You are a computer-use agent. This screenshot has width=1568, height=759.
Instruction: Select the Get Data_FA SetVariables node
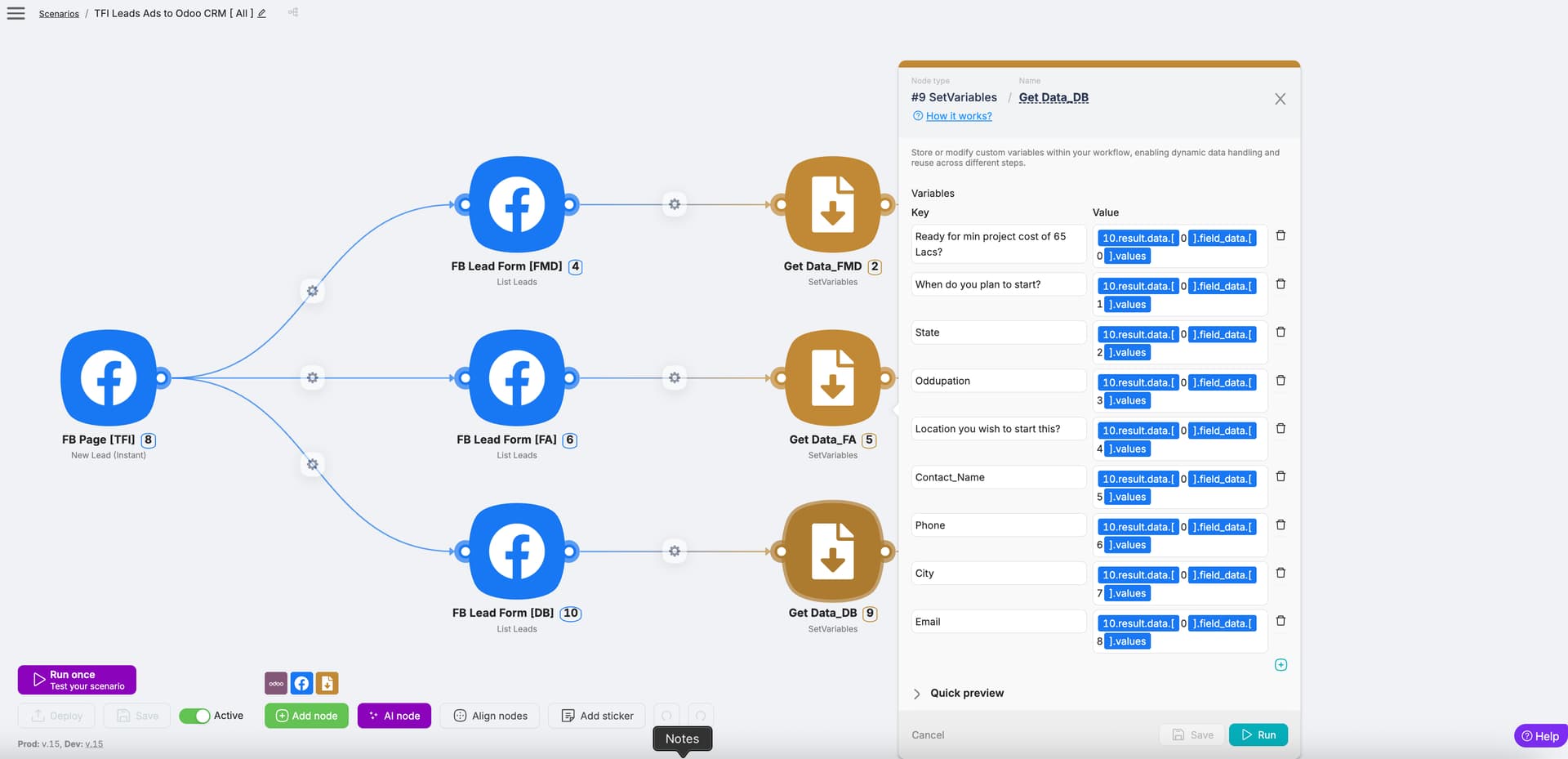coord(833,378)
